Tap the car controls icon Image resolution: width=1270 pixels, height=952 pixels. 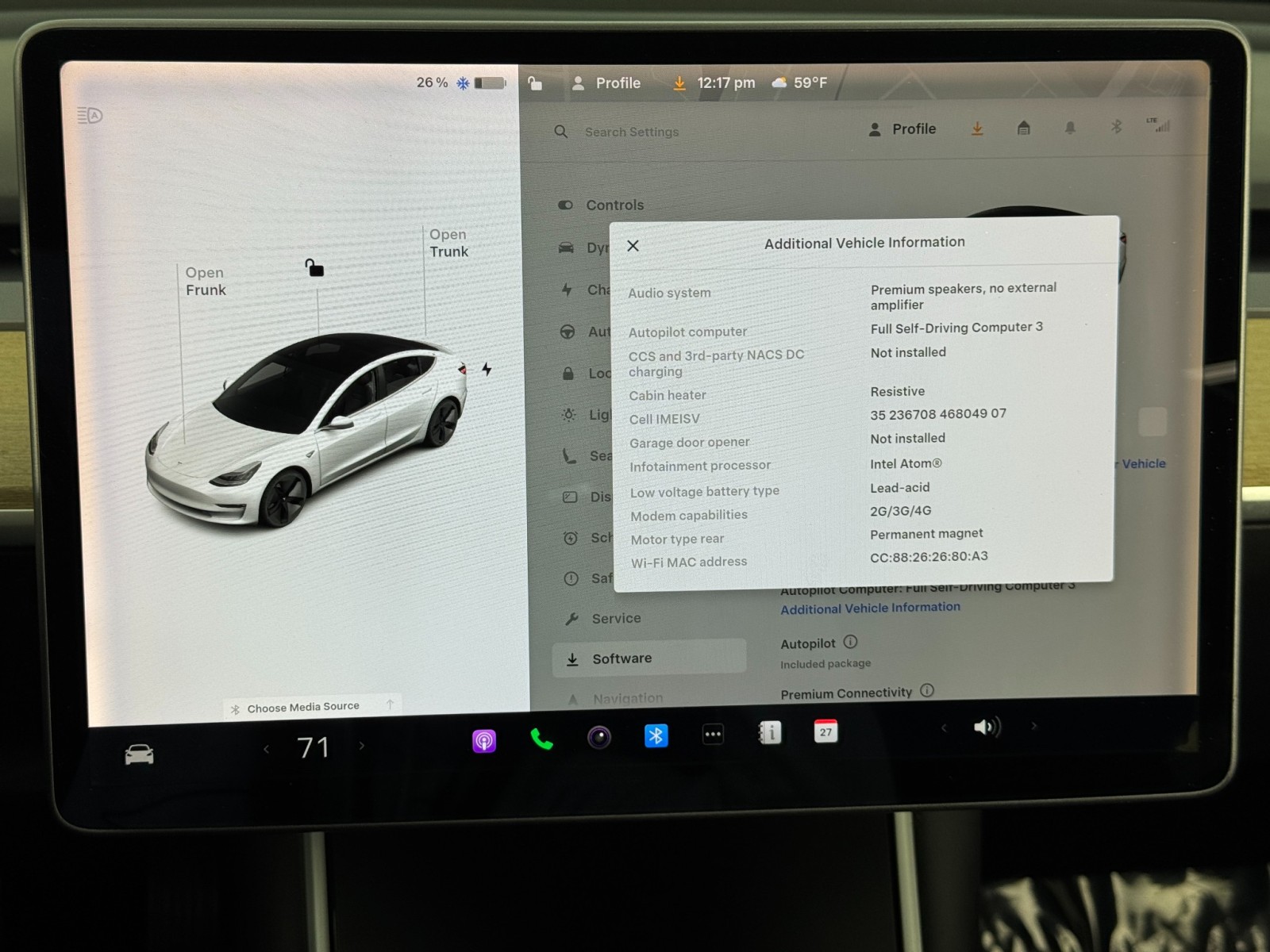[140, 754]
